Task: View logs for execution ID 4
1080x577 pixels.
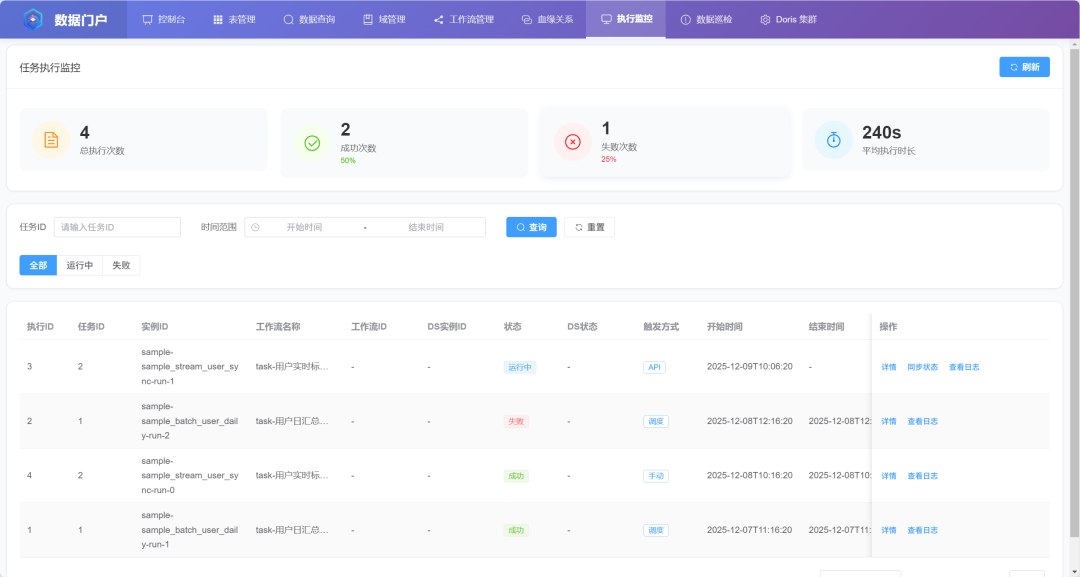Action: pyautogui.click(x=922, y=476)
